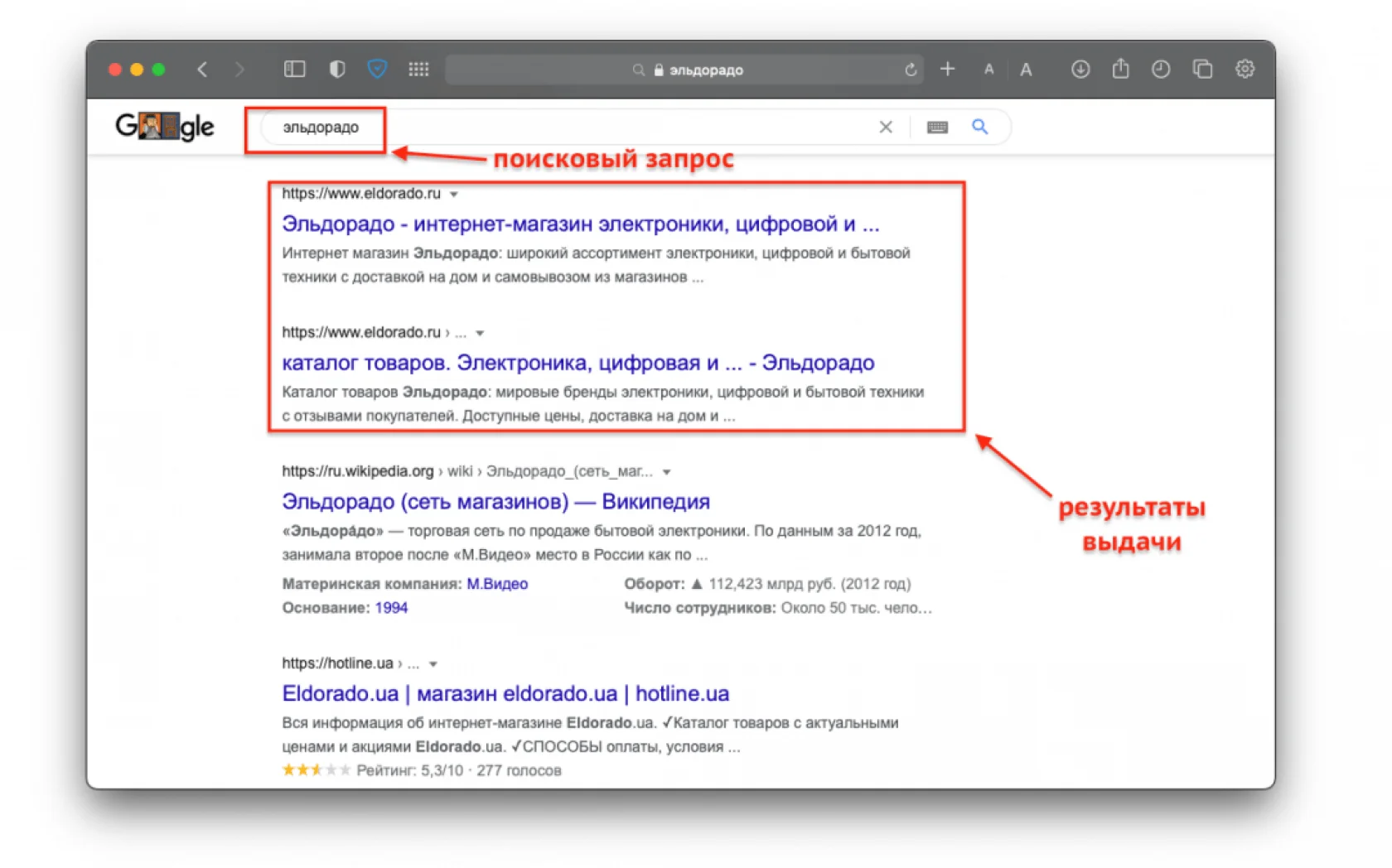Toggle the Safari sidebar panel
The width and height of the screenshot is (1392, 868).
(x=294, y=70)
